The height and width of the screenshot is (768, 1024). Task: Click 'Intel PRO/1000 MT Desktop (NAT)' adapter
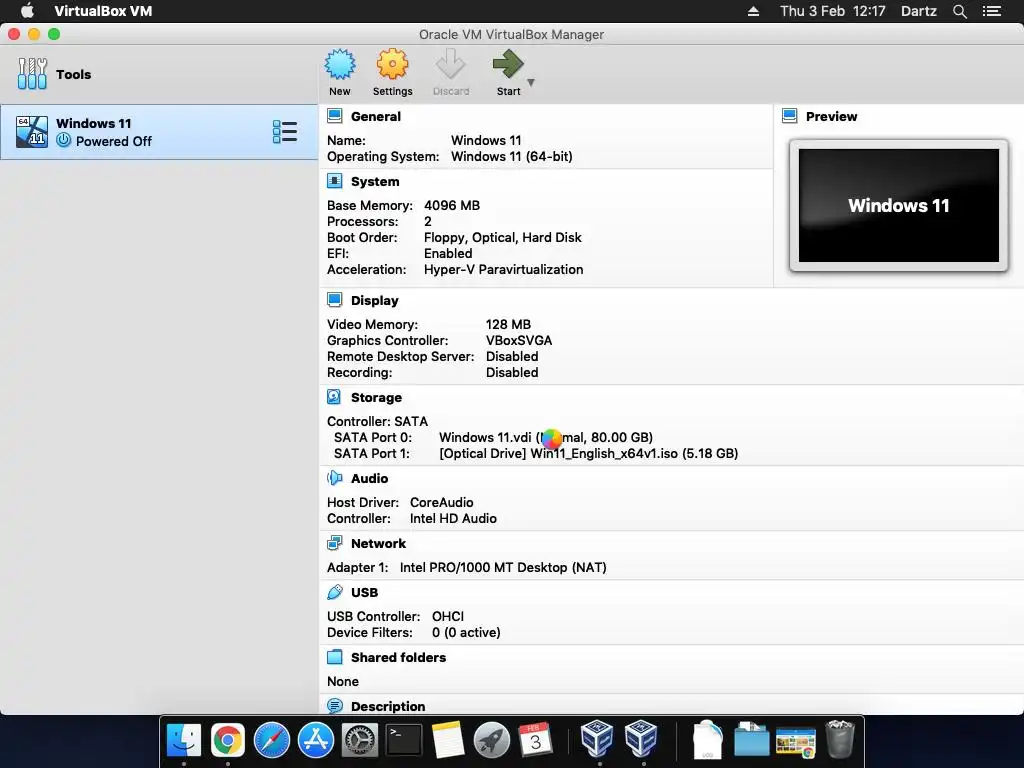pos(503,568)
